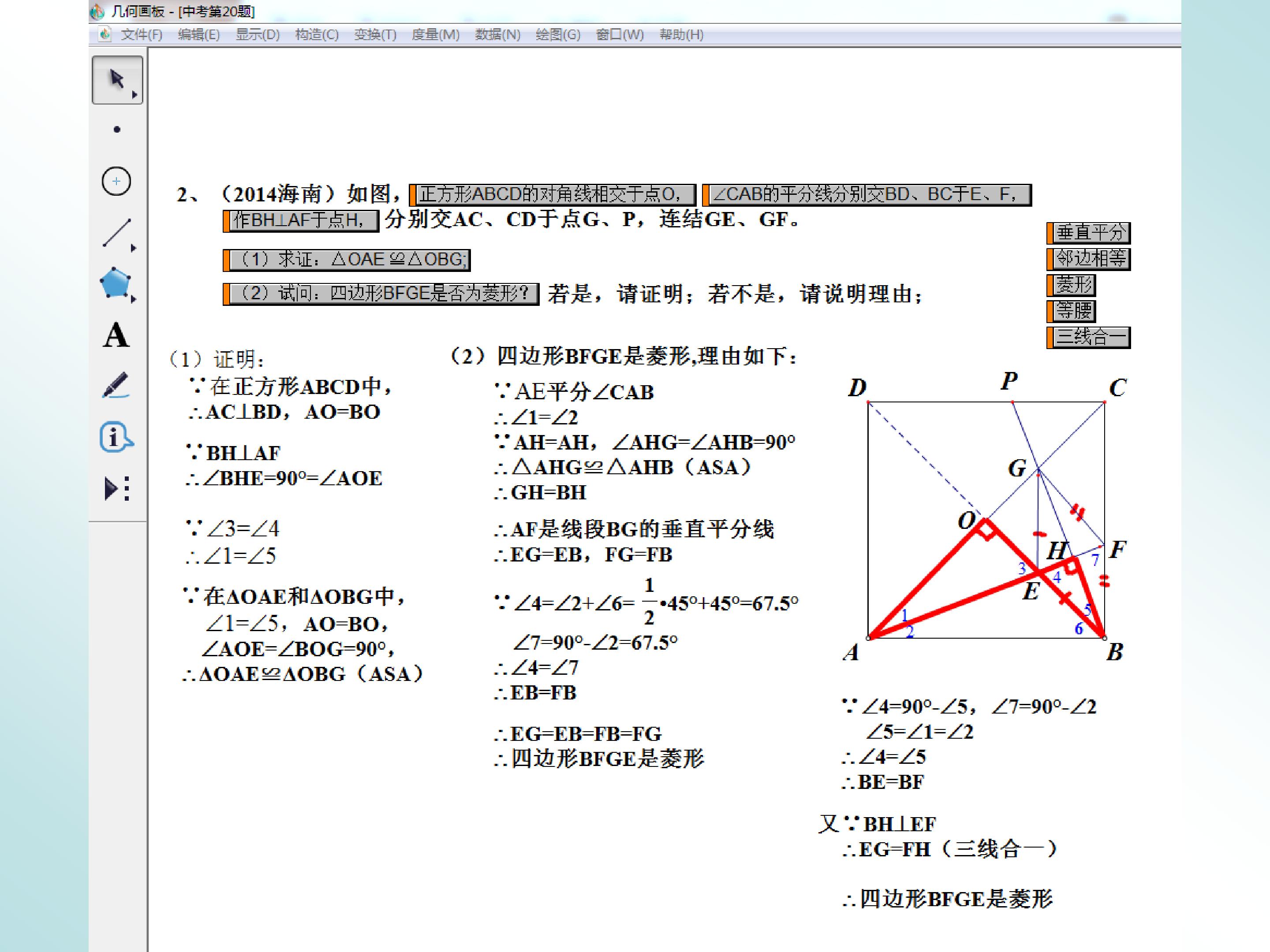This screenshot has height=952, width=1270.
Task: Open the 变换(T) menu
Action: point(375,35)
